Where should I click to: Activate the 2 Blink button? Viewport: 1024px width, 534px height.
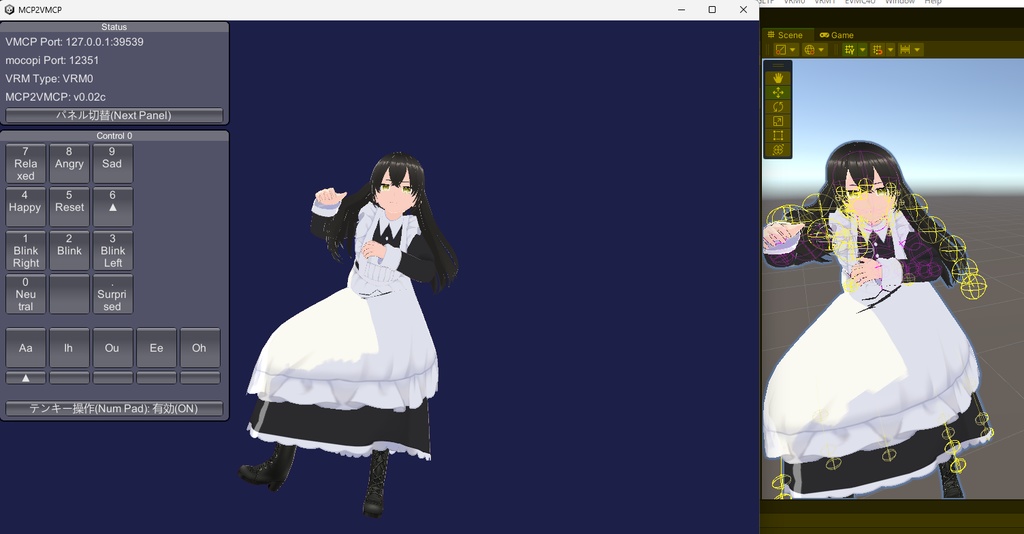(x=69, y=251)
